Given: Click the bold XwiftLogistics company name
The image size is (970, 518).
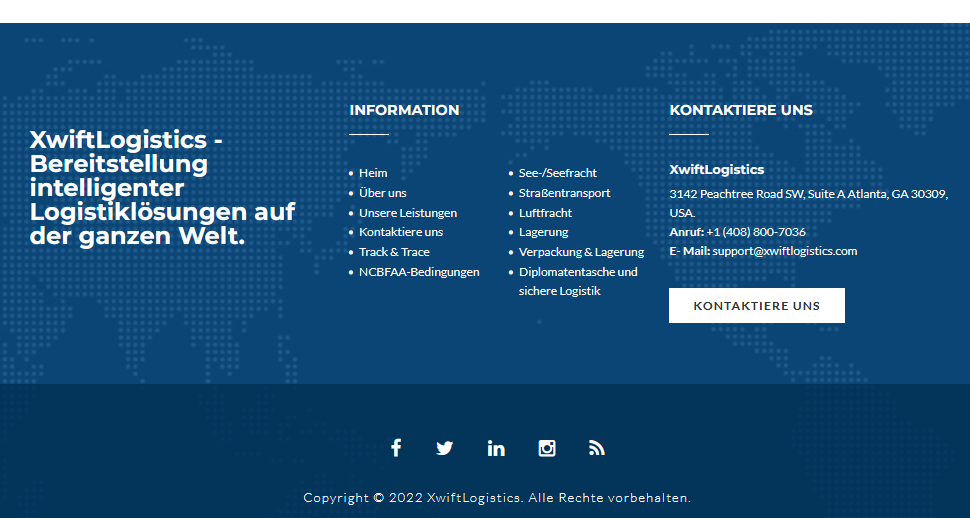Looking at the screenshot, I should coord(717,170).
